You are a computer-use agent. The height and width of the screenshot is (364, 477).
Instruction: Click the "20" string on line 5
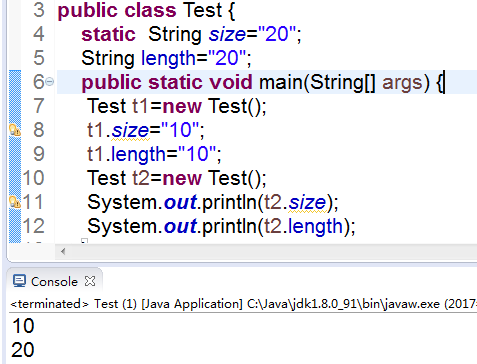click(x=227, y=58)
